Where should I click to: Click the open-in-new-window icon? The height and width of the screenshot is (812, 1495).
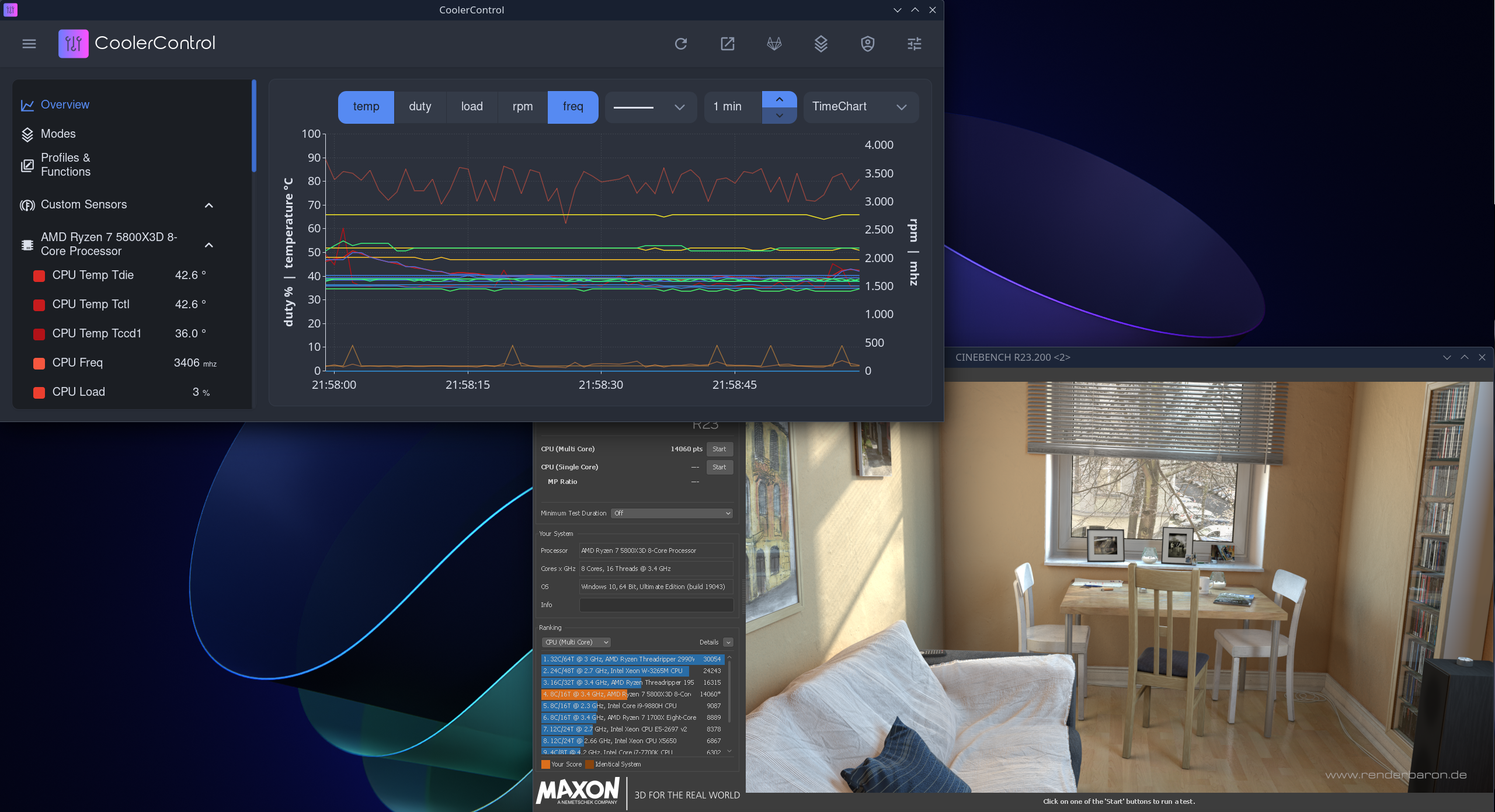(x=728, y=44)
